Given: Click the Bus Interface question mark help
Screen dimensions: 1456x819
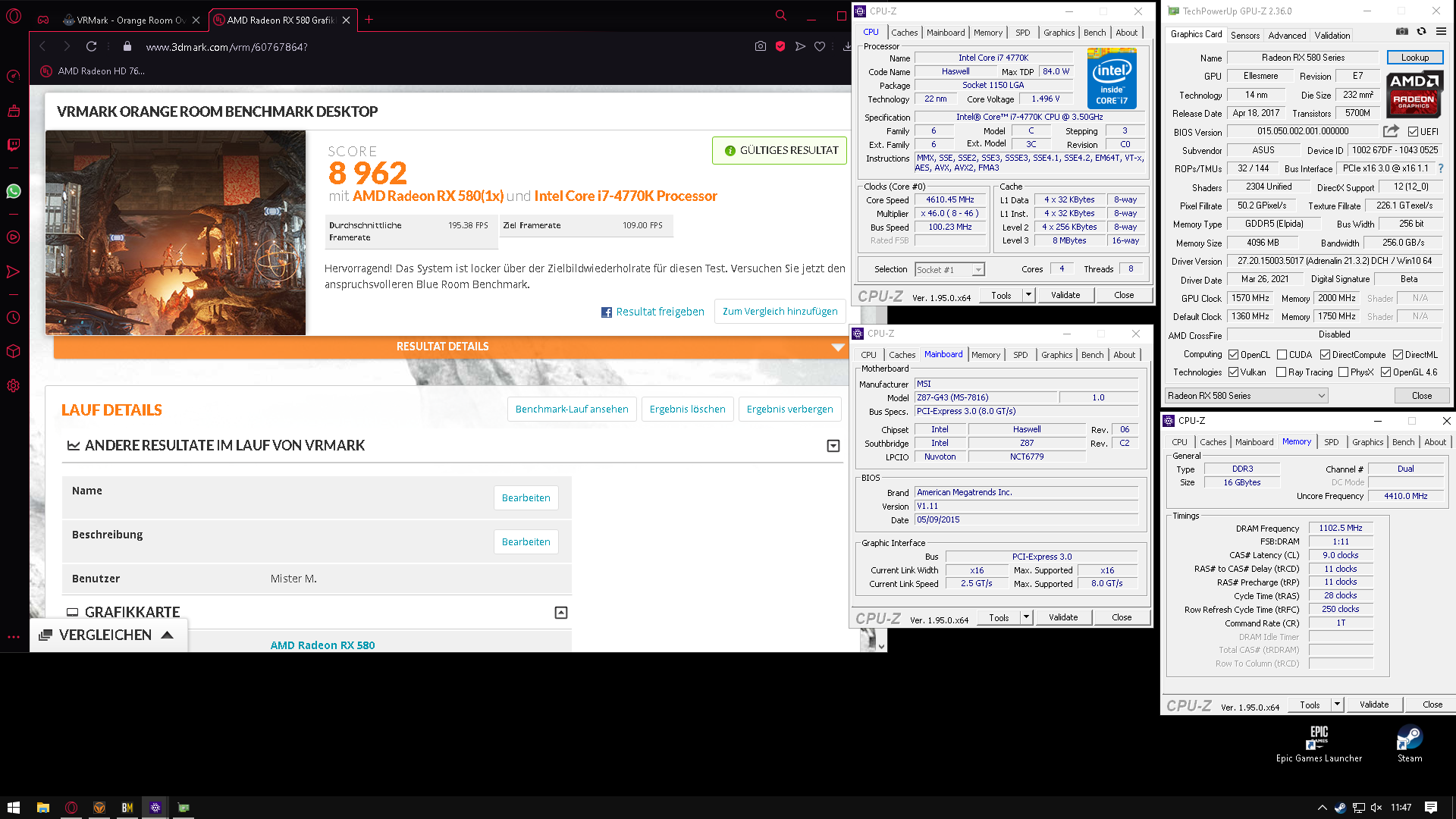Looking at the screenshot, I should pyautogui.click(x=1441, y=168).
